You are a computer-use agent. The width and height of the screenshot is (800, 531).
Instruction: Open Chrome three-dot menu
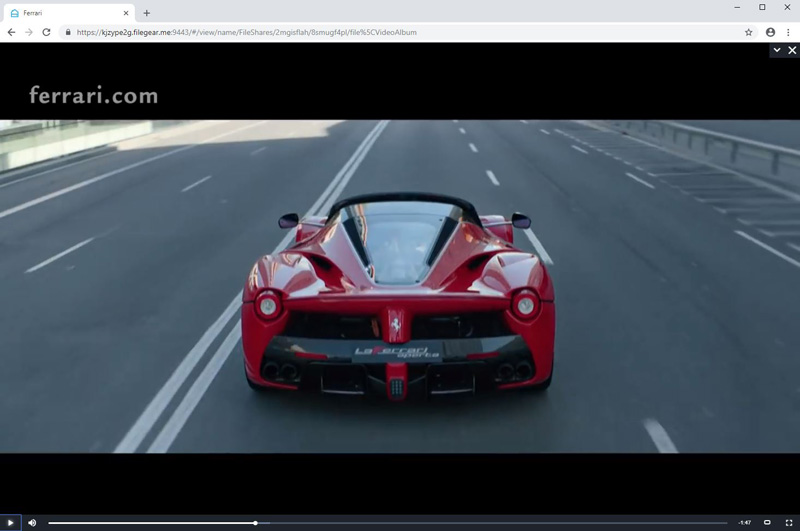click(x=788, y=32)
